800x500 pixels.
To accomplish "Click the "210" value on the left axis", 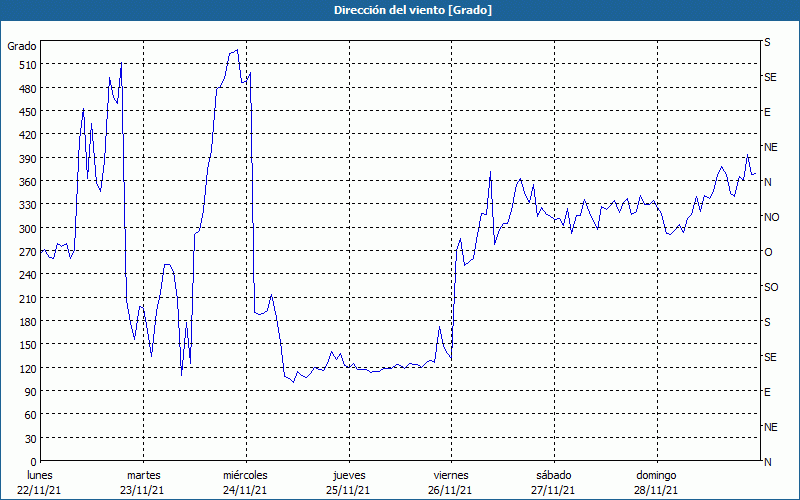I will point(27,298).
